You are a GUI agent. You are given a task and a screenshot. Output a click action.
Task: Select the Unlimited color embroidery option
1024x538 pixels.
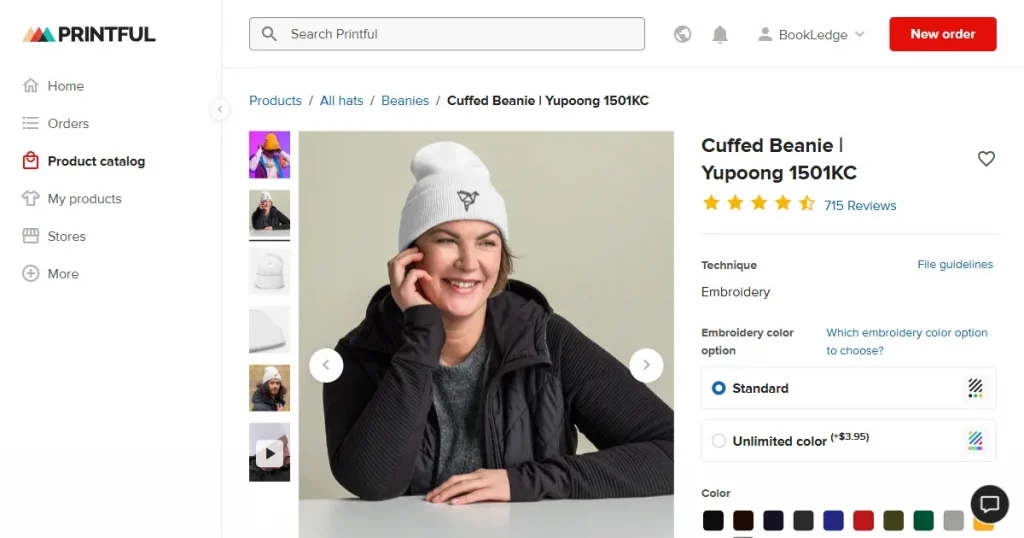(x=719, y=441)
